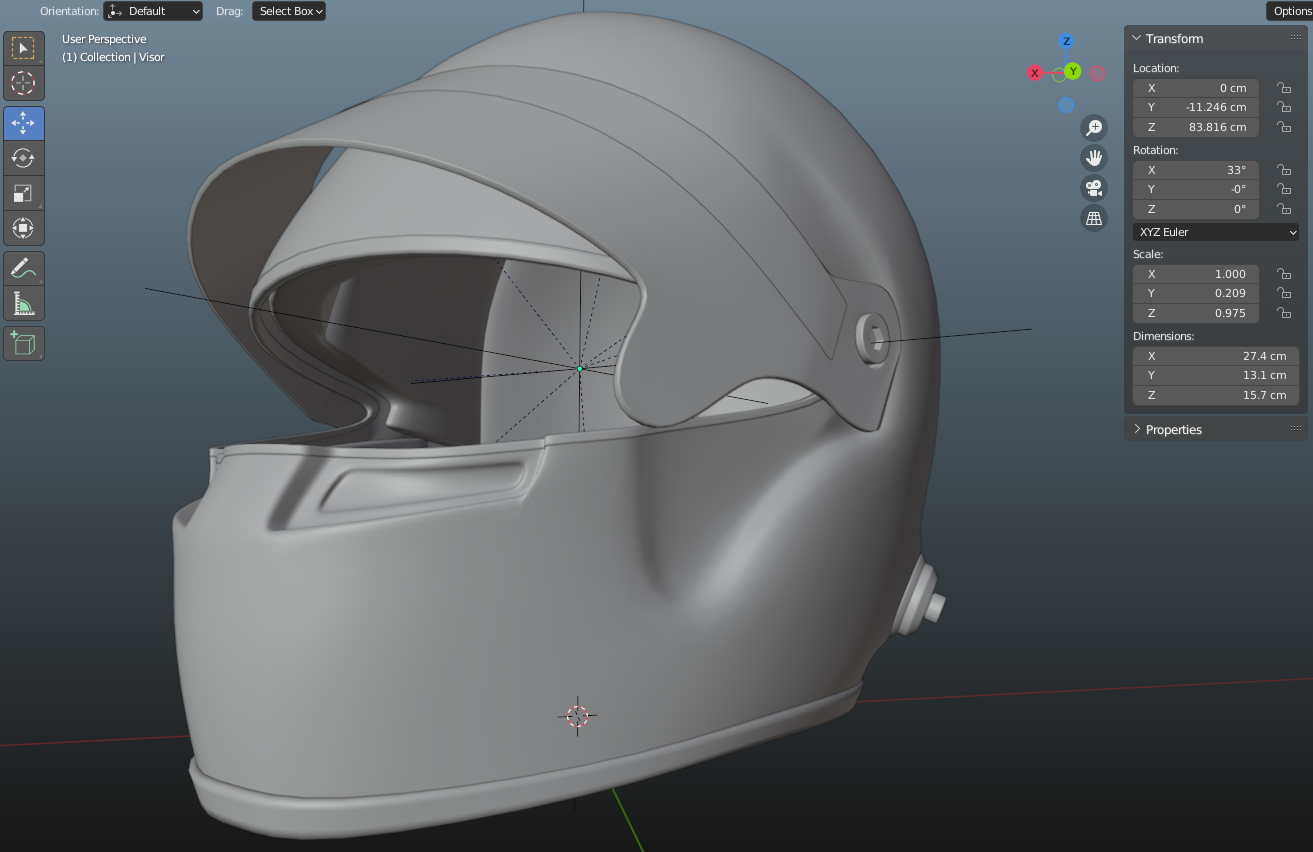
Task: Change the XYZ Euler rotation mode
Action: (1215, 231)
